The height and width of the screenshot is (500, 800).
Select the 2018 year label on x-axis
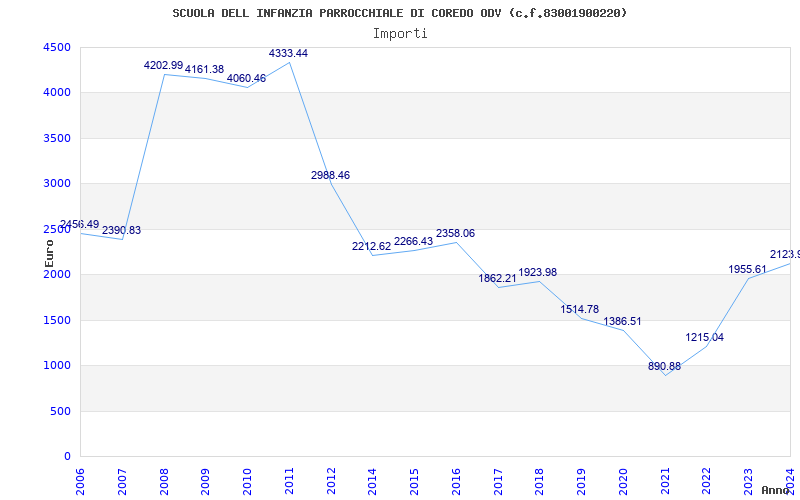(540, 481)
